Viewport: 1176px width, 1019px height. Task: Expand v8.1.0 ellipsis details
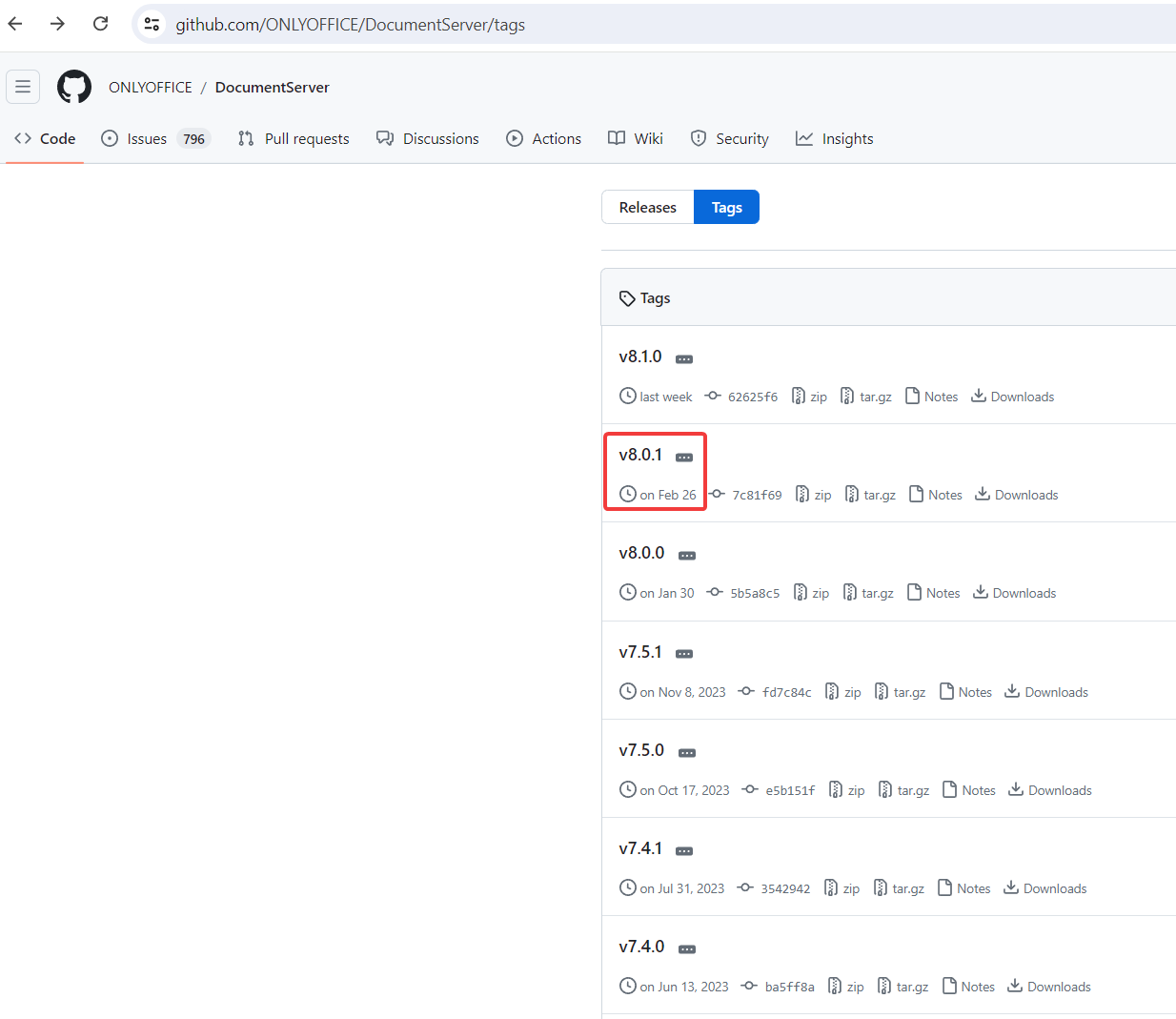click(x=684, y=359)
